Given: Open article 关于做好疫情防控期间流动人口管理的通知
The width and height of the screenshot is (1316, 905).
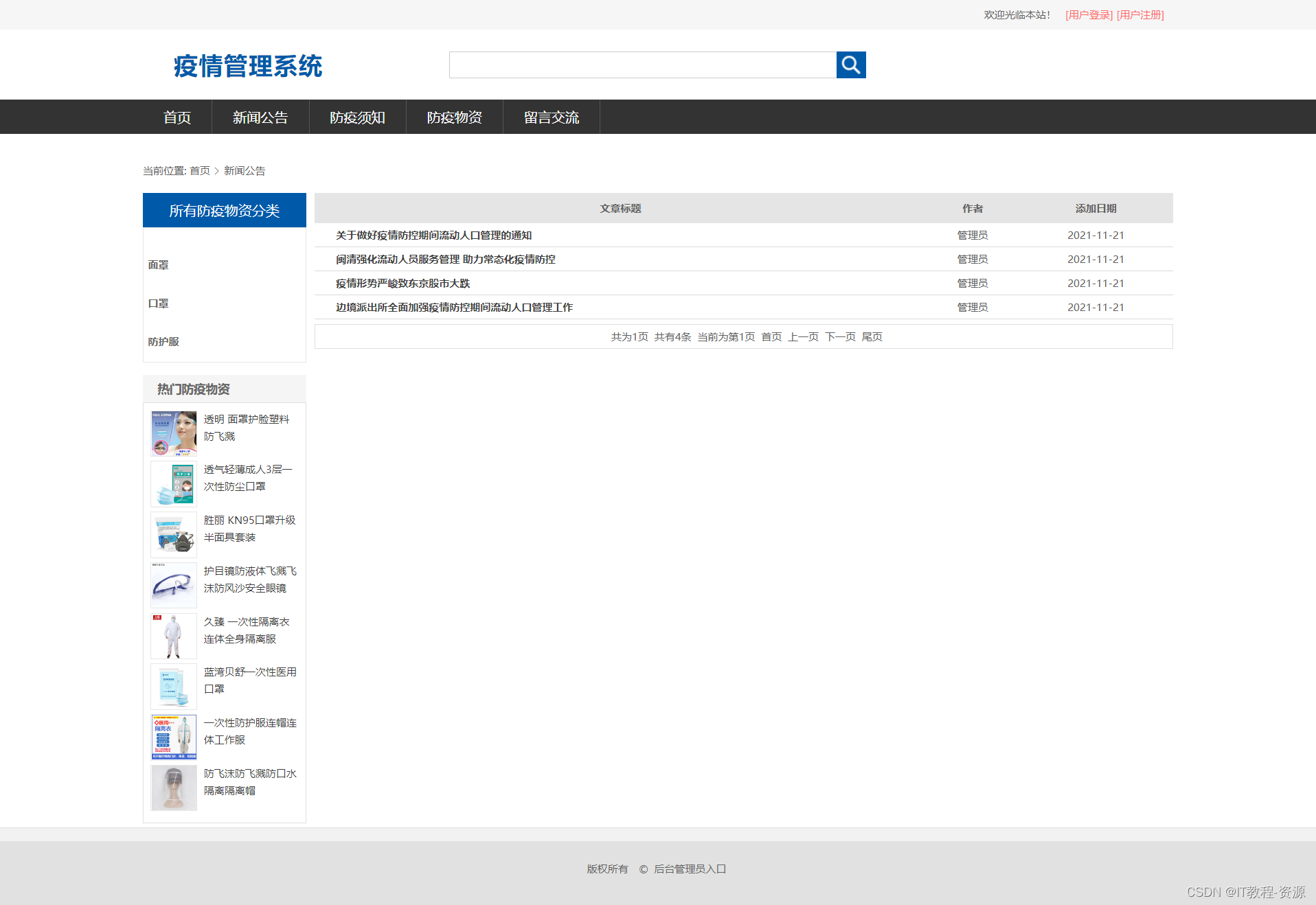Looking at the screenshot, I should point(434,236).
